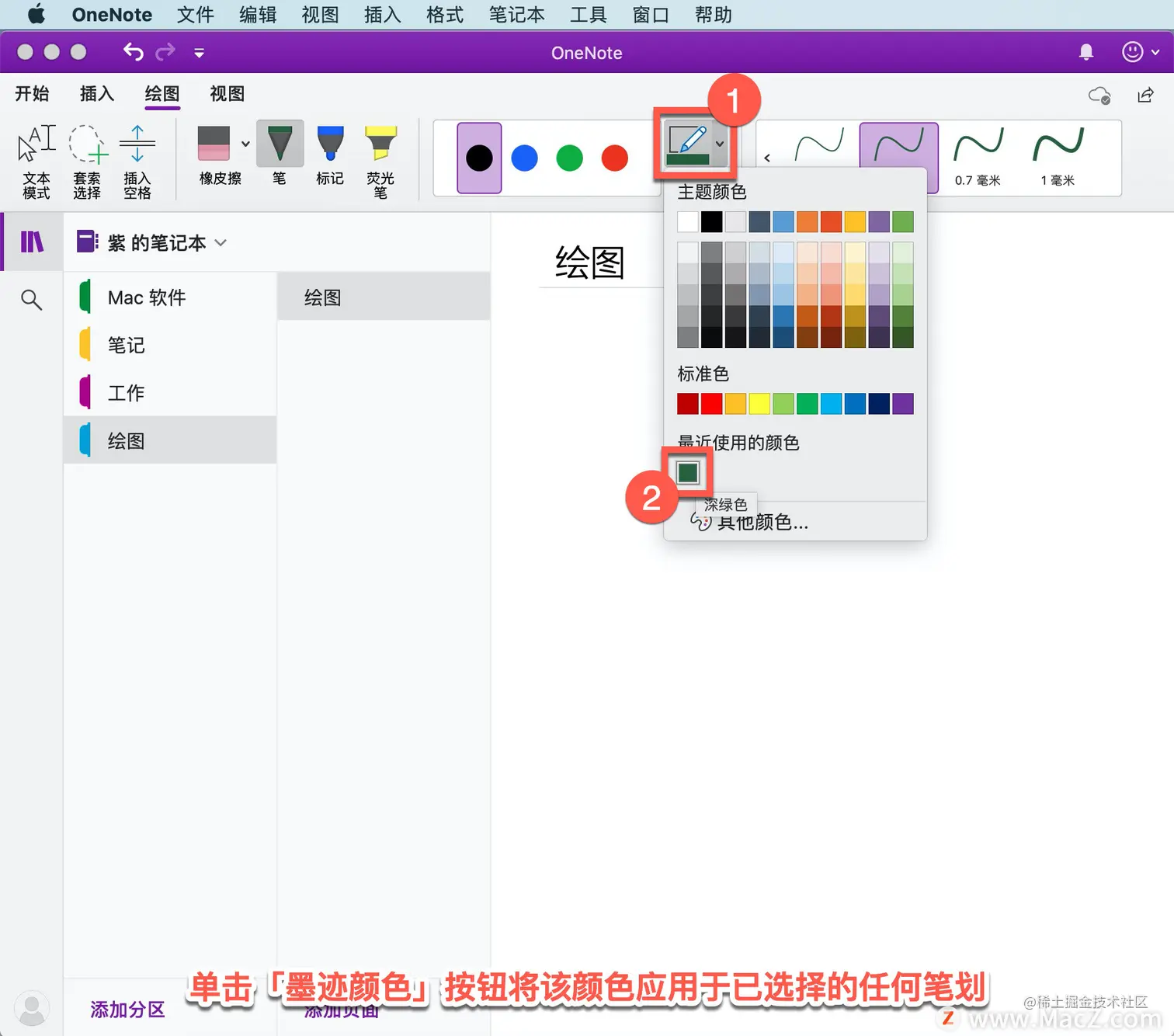Open the 文件 menu
This screenshot has height=1036, width=1174.
195,15
